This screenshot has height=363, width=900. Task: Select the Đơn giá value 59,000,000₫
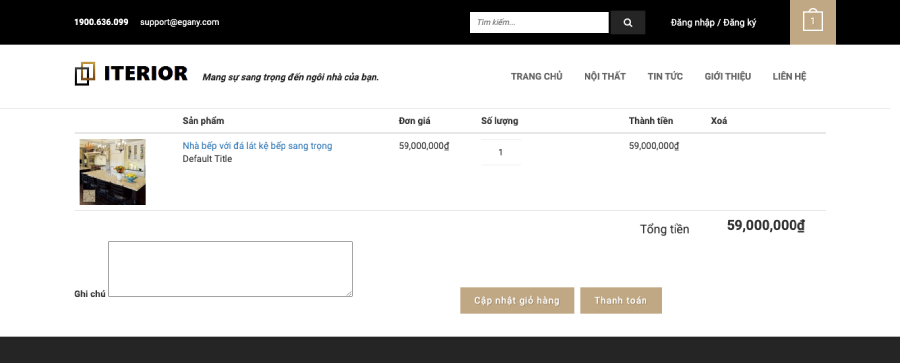point(424,146)
